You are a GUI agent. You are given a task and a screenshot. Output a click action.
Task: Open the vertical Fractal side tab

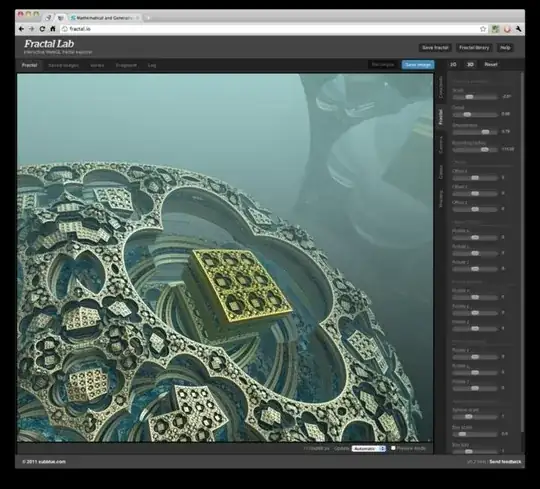tap(440, 116)
